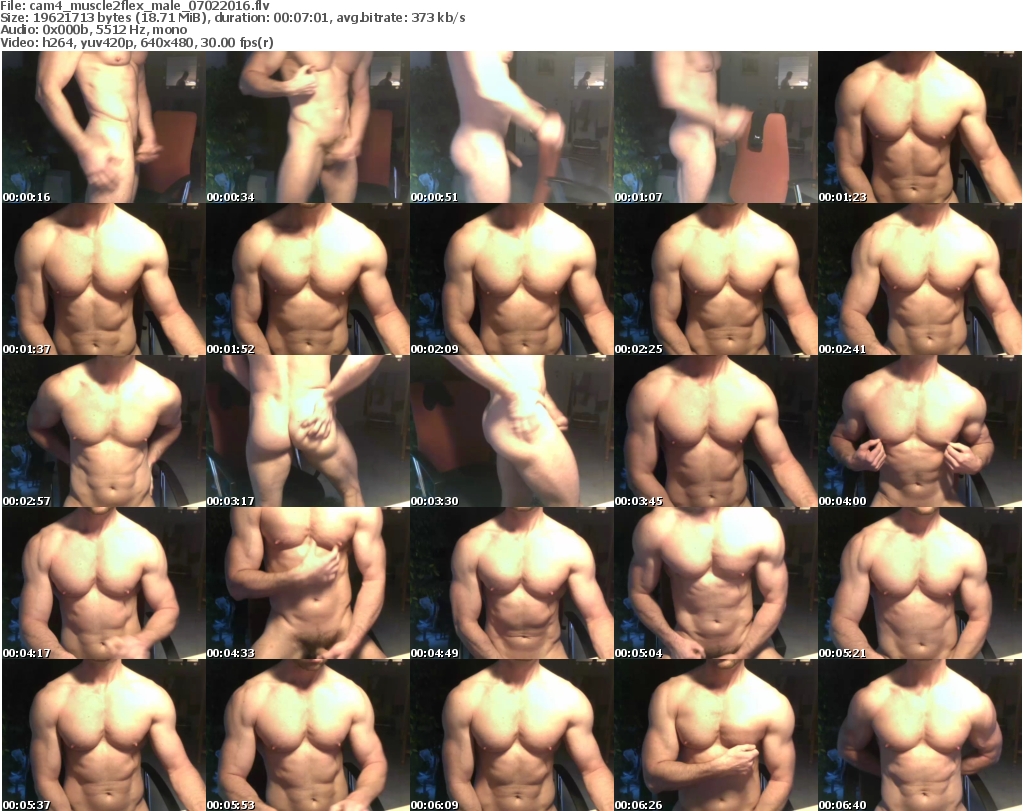This screenshot has width=1024, height=811.
Task: Select the frame stamped 00:06:26
Action: [x=716, y=735]
